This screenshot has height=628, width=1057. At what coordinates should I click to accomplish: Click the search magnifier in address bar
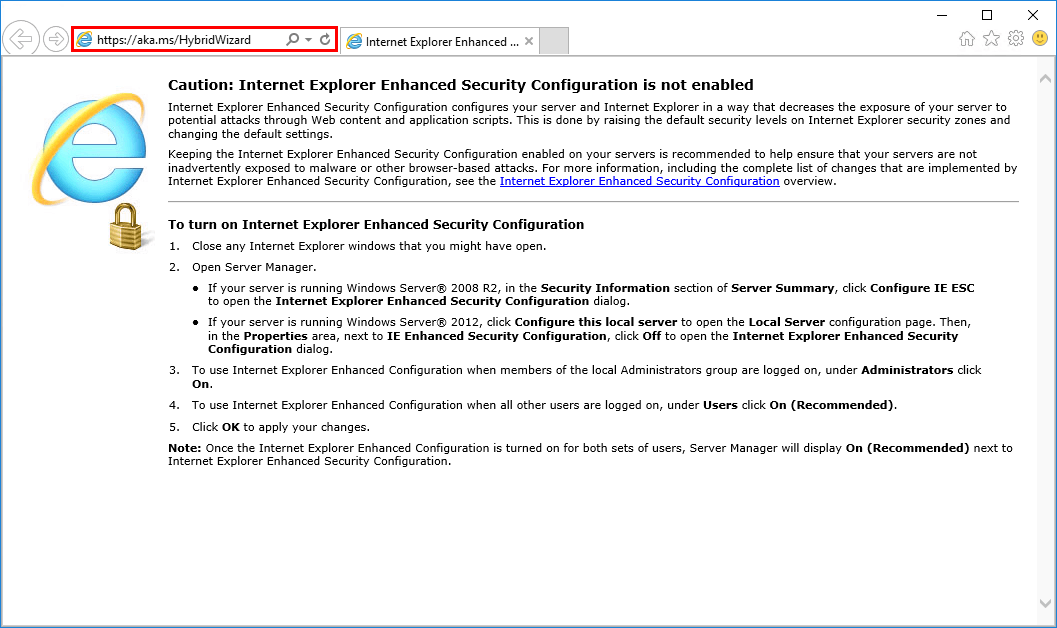(x=293, y=40)
